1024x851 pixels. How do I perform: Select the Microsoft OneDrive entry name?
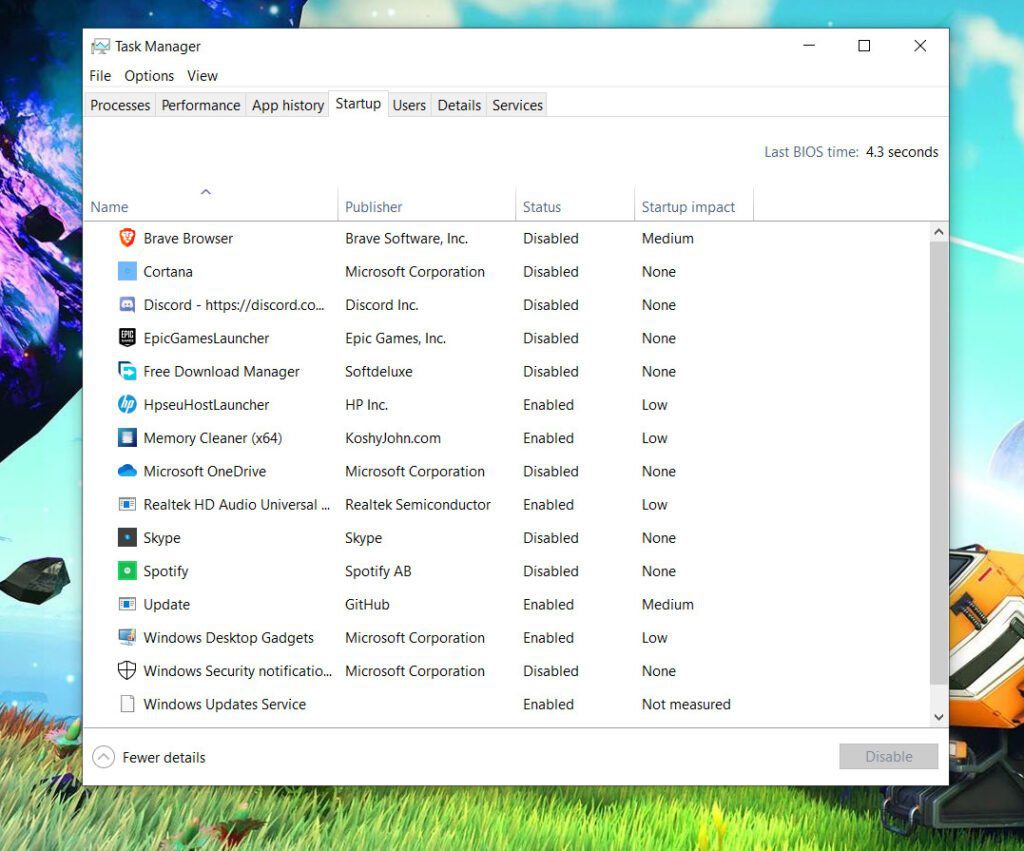(205, 472)
